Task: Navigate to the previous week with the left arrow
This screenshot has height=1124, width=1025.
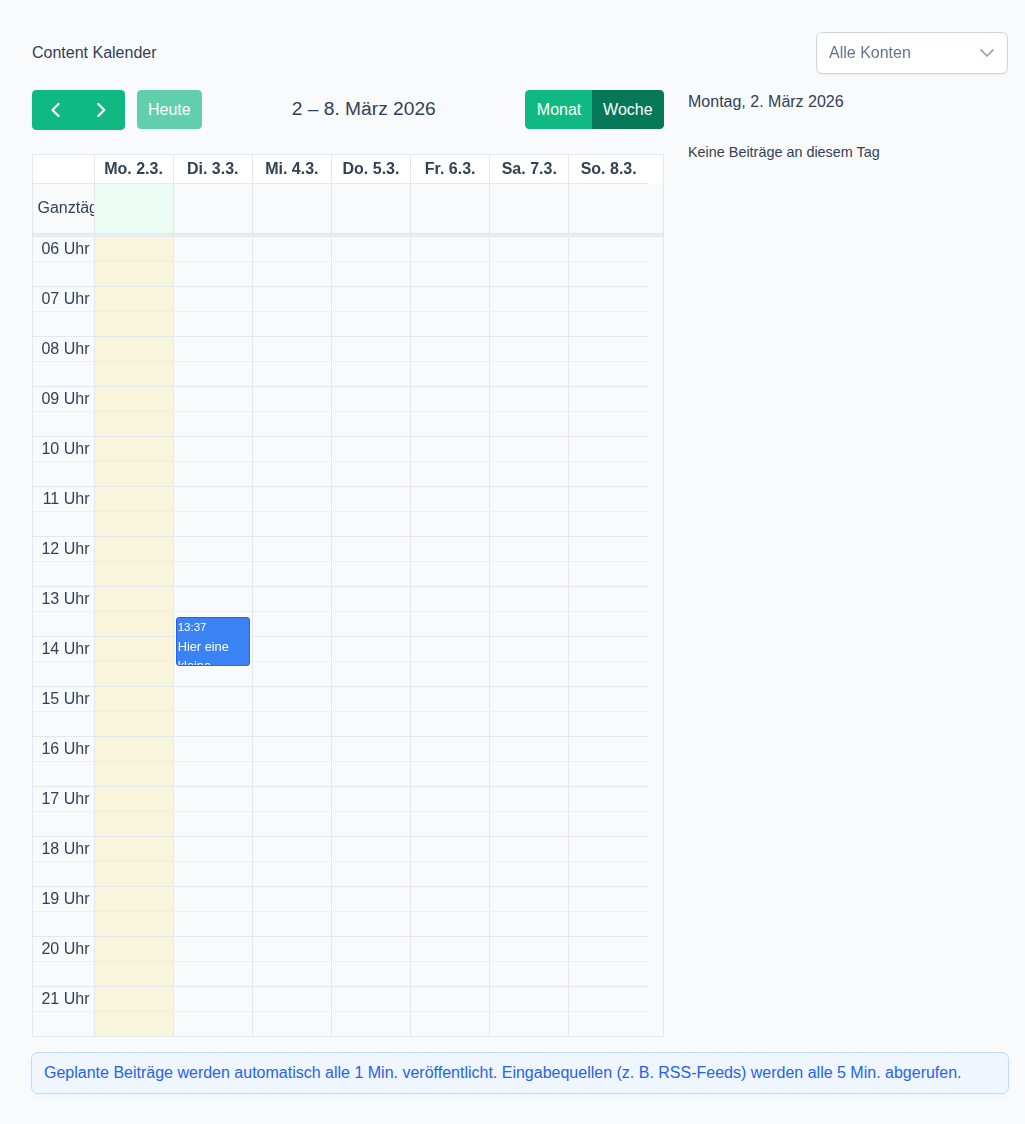Action: [x=56, y=110]
